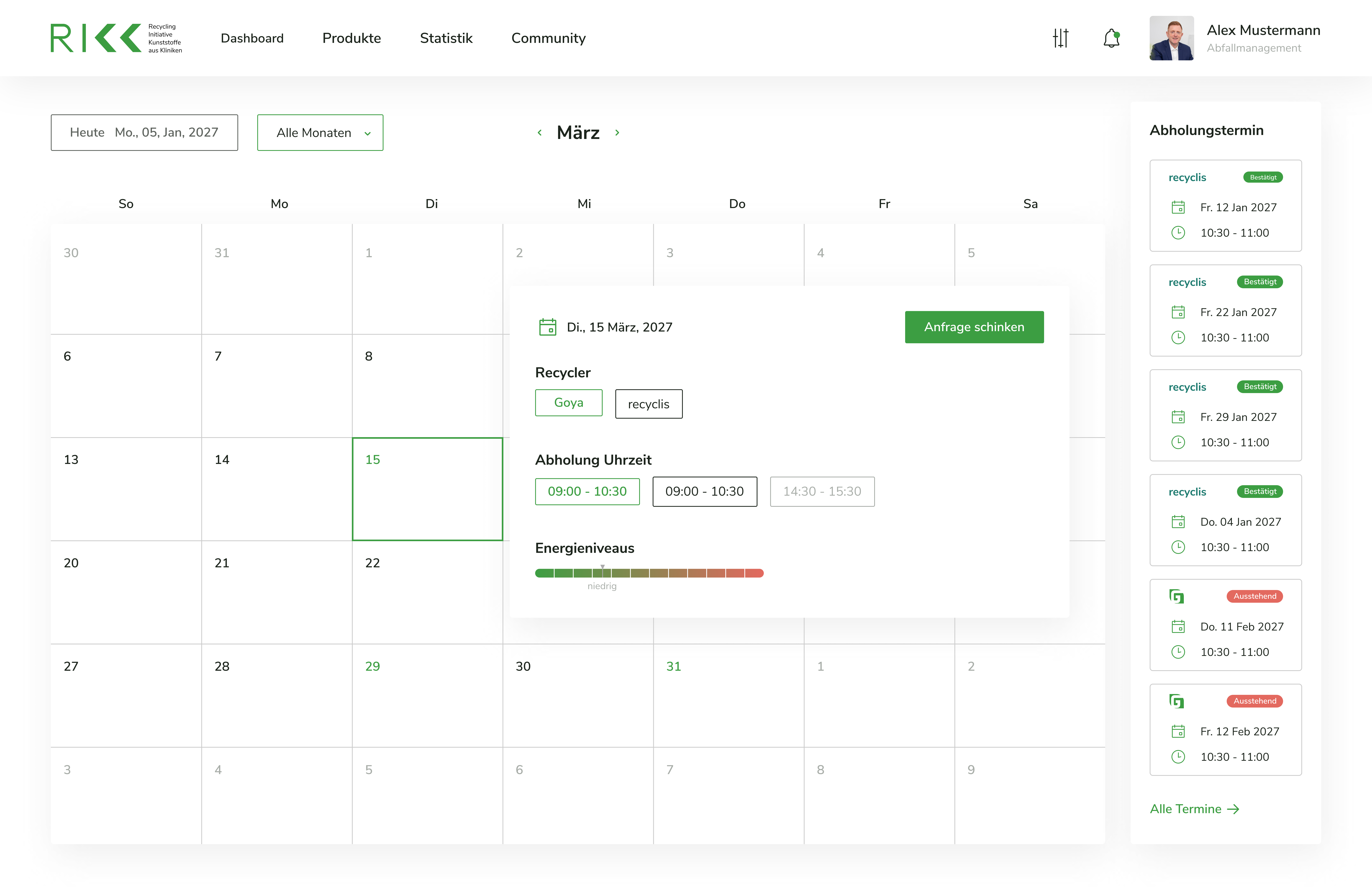1372x887 pixels.
Task: Click Anfrage schinken button
Action: (x=974, y=327)
